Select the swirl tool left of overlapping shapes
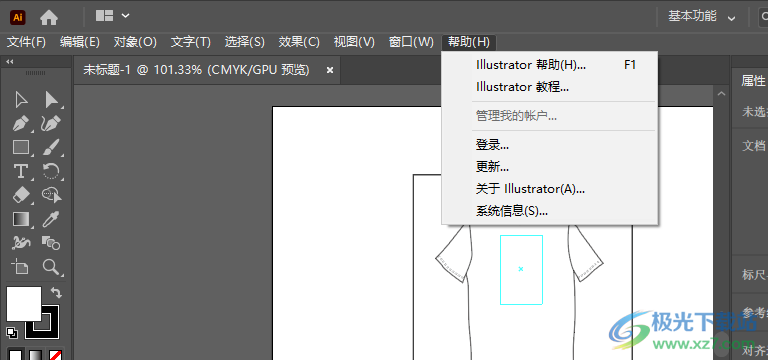Image resolution: width=768 pixels, height=360 pixels. (x=21, y=242)
